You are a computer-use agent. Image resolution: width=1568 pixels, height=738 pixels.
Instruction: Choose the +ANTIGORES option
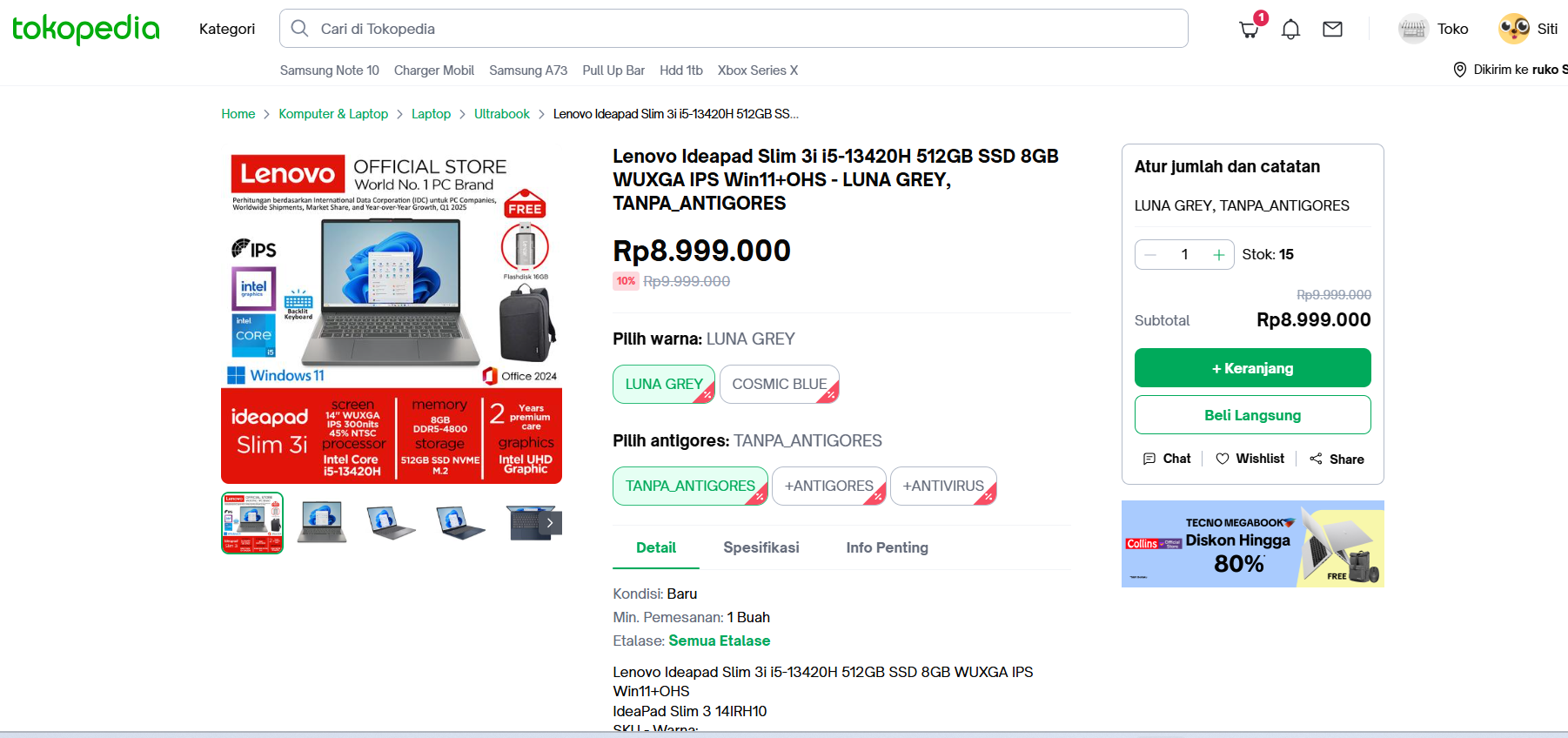click(x=829, y=486)
